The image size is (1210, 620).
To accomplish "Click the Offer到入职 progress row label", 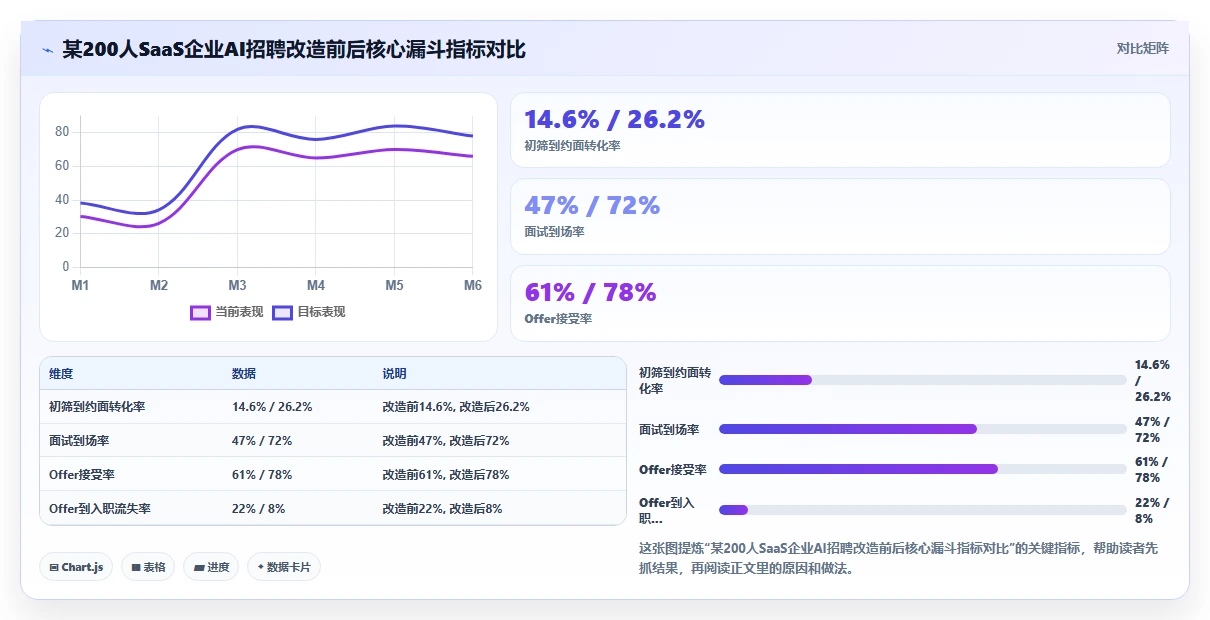I will click(667, 510).
